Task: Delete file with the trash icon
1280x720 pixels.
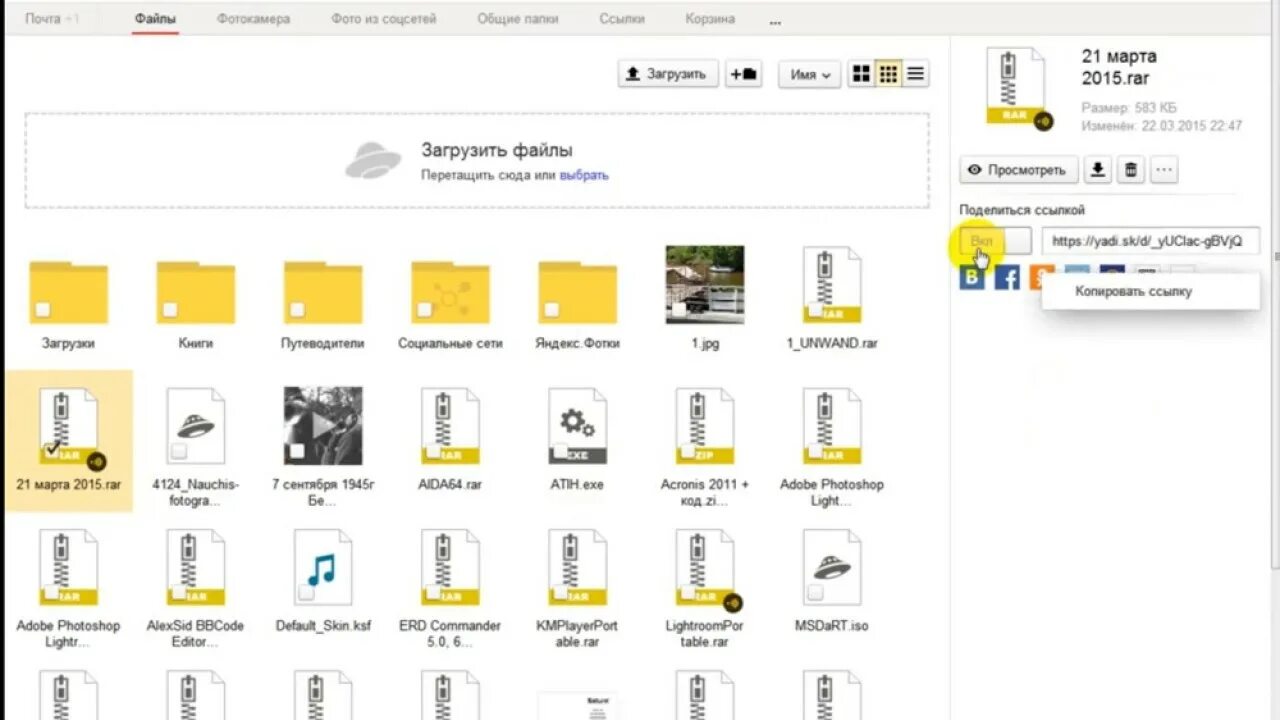Action: coord(1131,170)
